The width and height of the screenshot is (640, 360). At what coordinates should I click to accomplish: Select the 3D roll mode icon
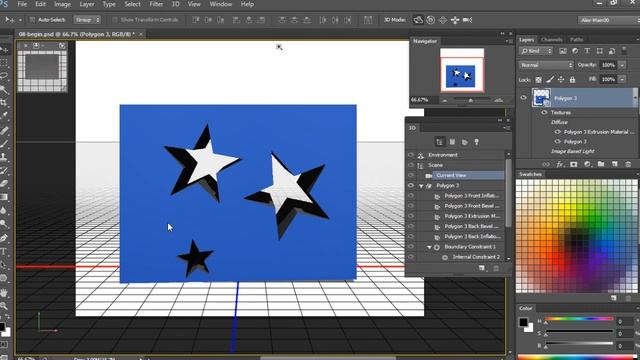[431, 20]
